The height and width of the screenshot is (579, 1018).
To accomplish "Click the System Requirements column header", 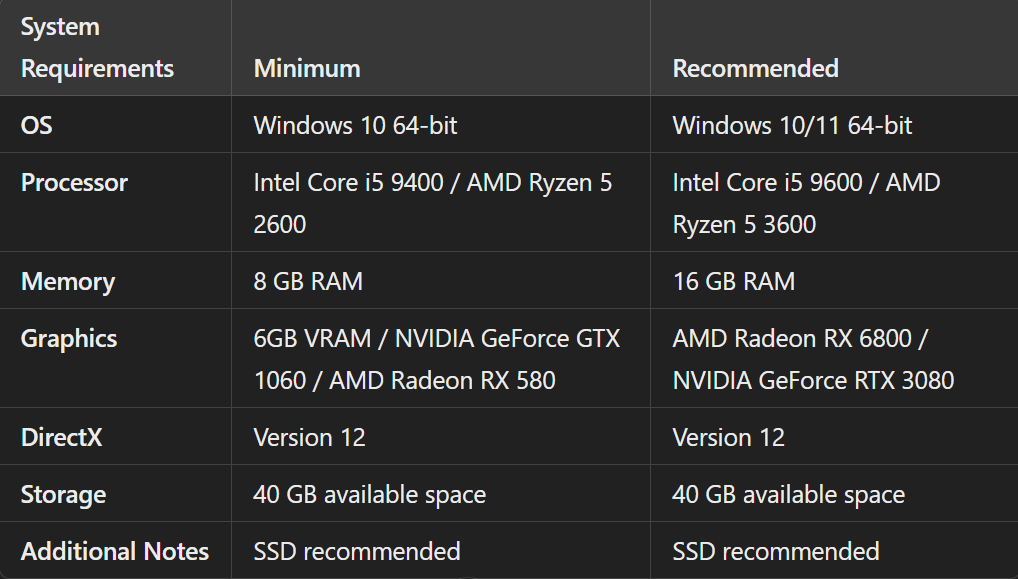I will tap(97, 48).
